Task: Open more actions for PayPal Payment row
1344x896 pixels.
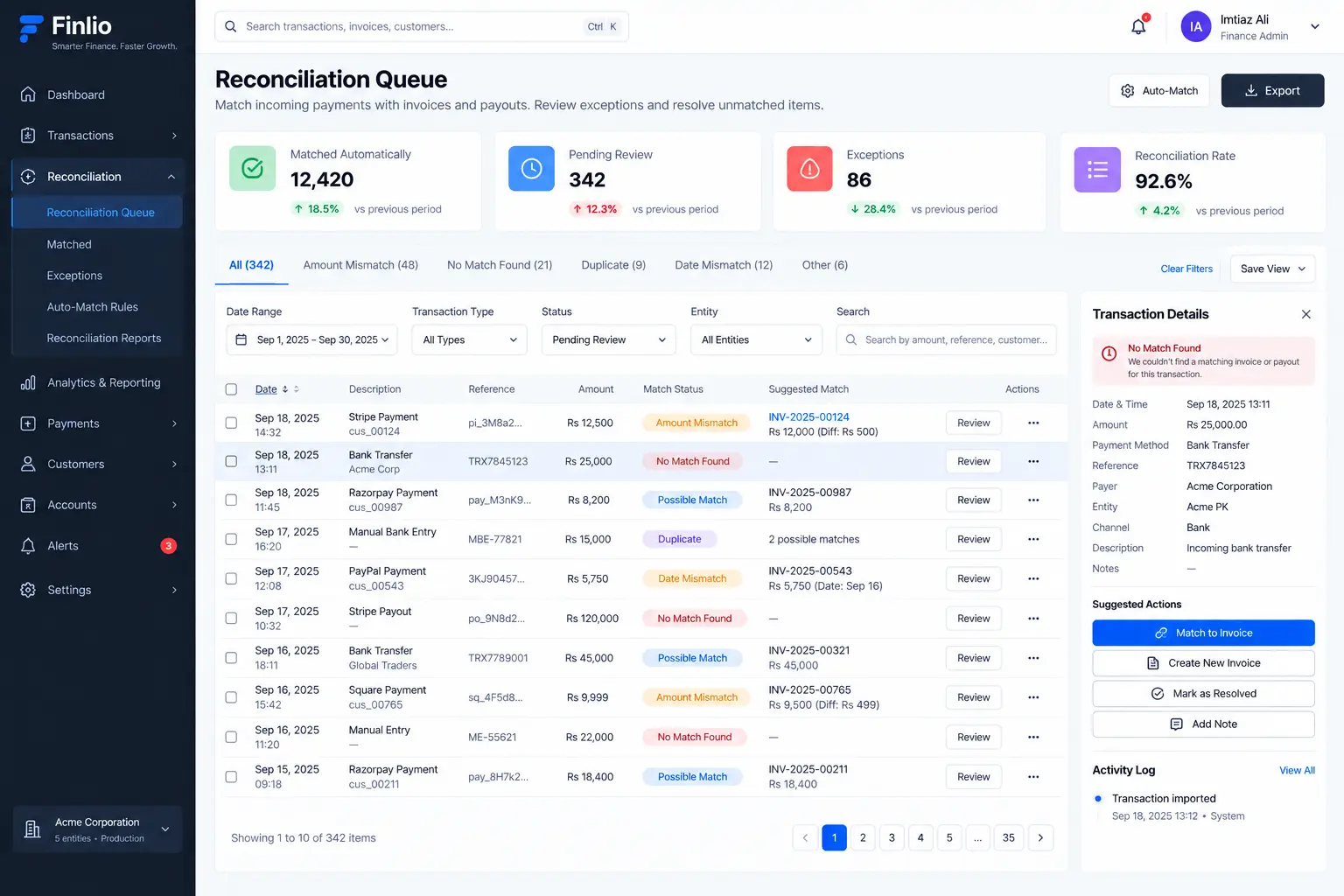Action: [1033, 578]
